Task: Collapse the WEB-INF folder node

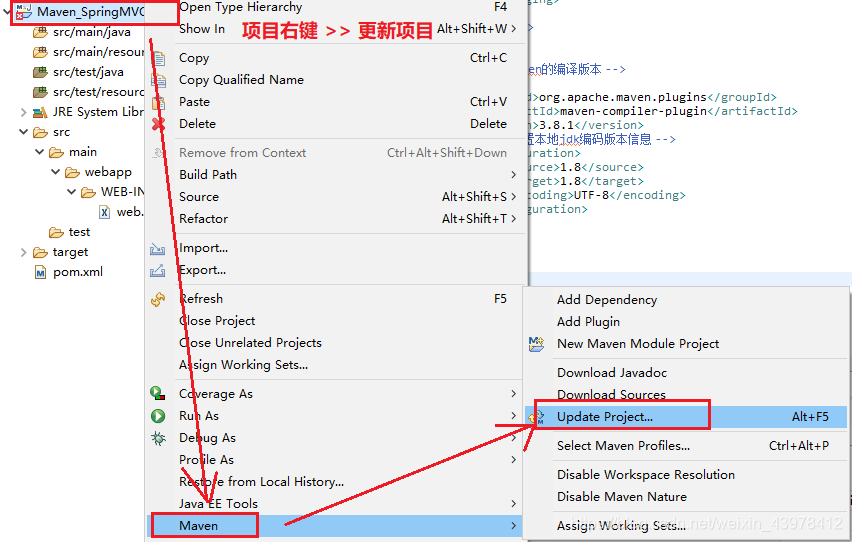Action: pos(71,192)
